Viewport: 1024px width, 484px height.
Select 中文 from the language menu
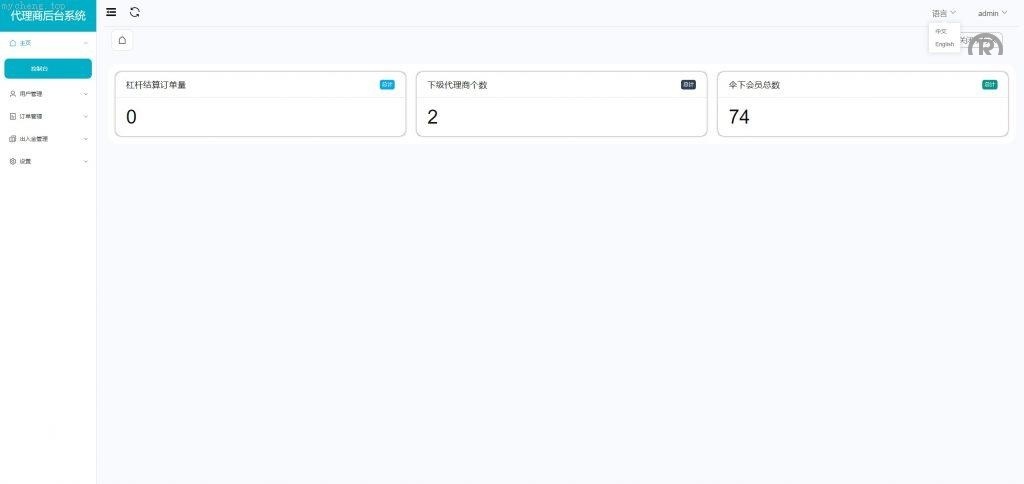click(x=941, y=31)
